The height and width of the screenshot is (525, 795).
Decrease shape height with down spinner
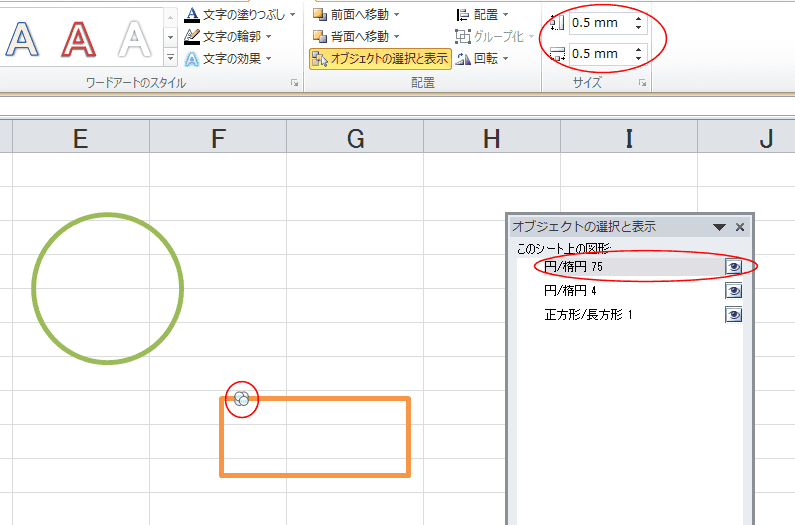[x=638, y=27]
